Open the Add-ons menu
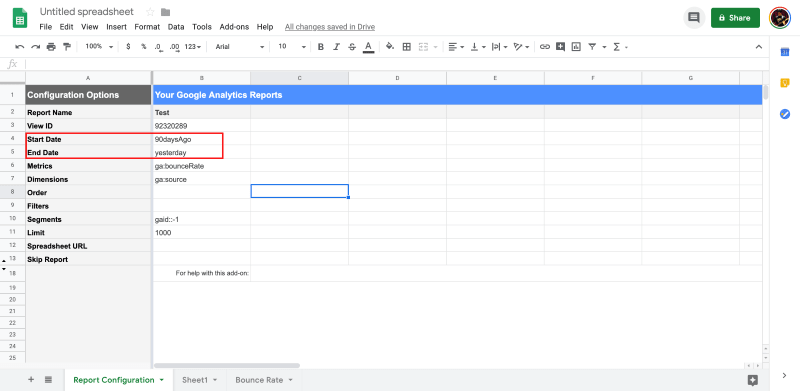The height and width of the screenshot is (391, 800). point(234,27)
